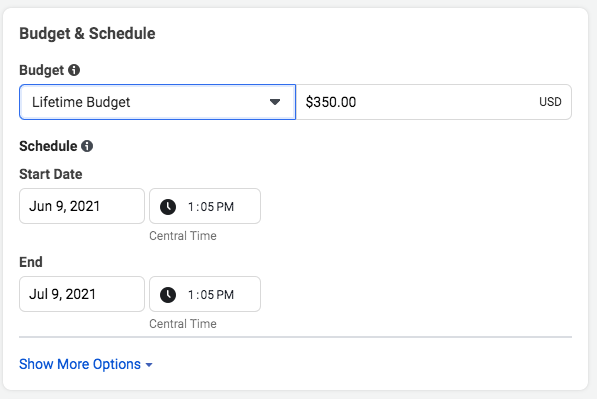Image resolution: width=597 pixels, height=399 pixels.
Task: Click the USD currency label
Action: click(x=550, y=102)
